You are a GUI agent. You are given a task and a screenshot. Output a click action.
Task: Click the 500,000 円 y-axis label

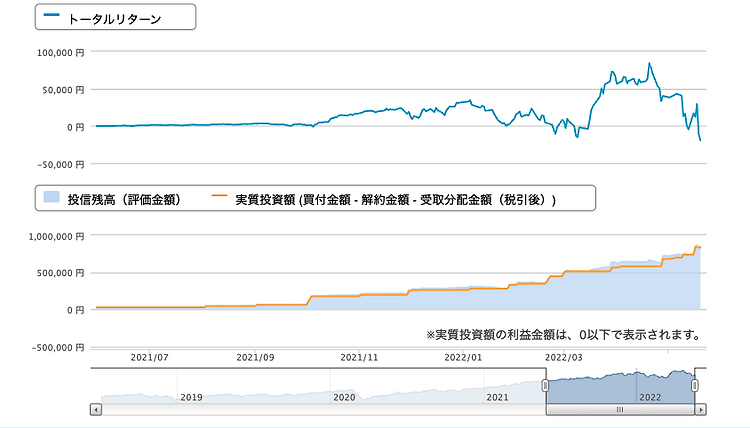[x=61, y=273]
